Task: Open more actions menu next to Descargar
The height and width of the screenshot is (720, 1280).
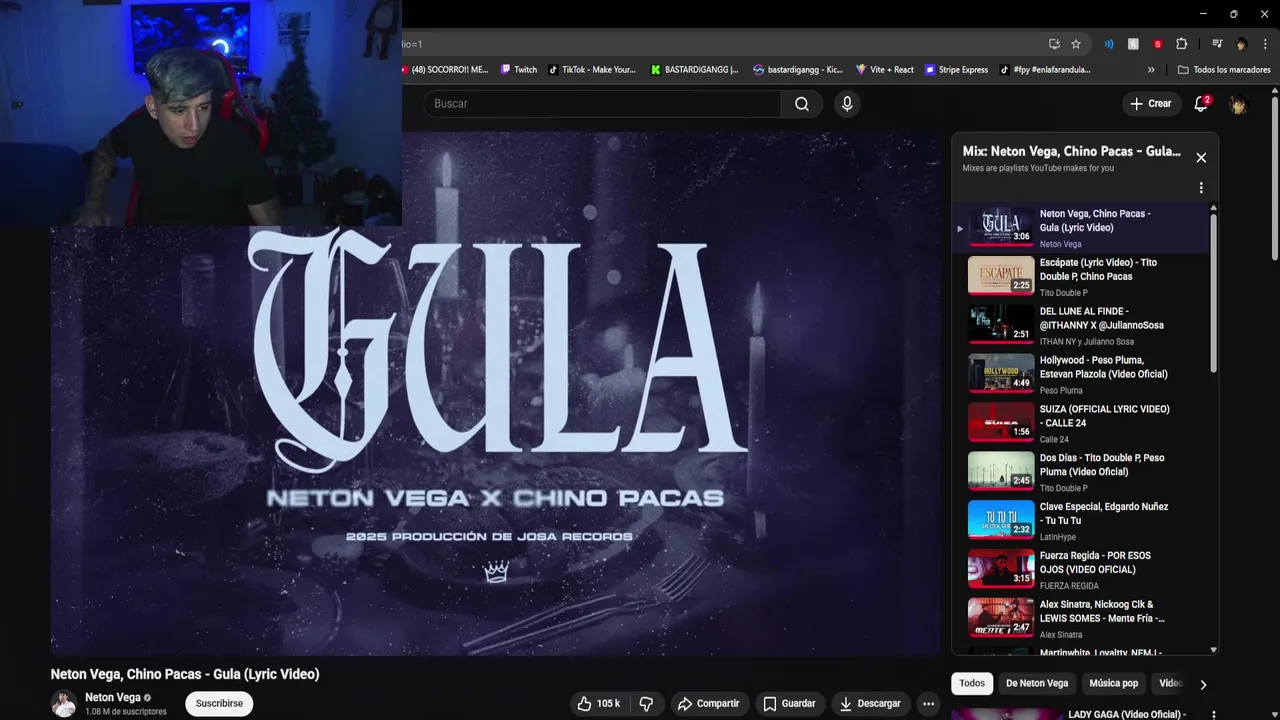Action: click(928, 704)
